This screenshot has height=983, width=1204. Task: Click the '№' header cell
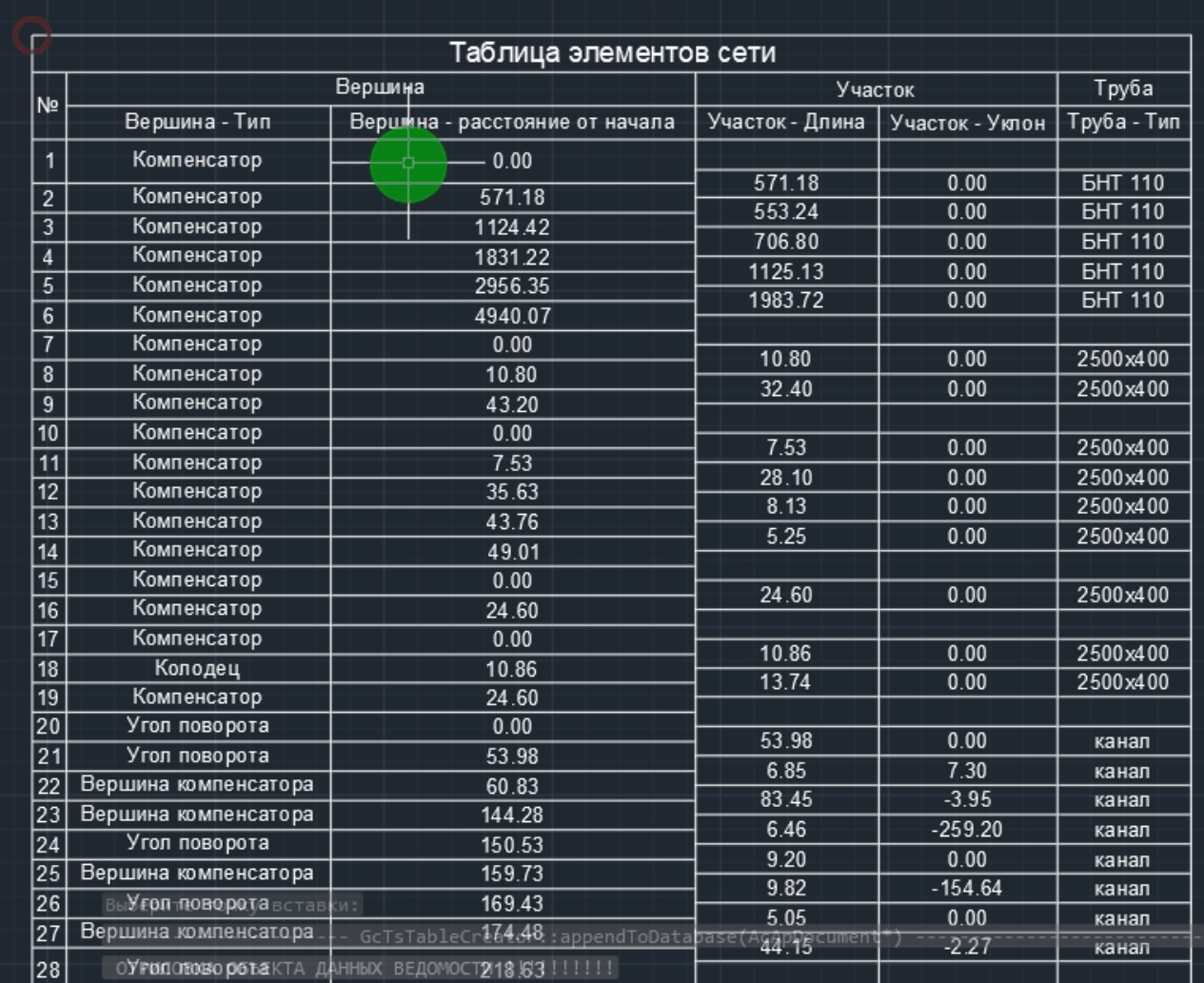49,105
